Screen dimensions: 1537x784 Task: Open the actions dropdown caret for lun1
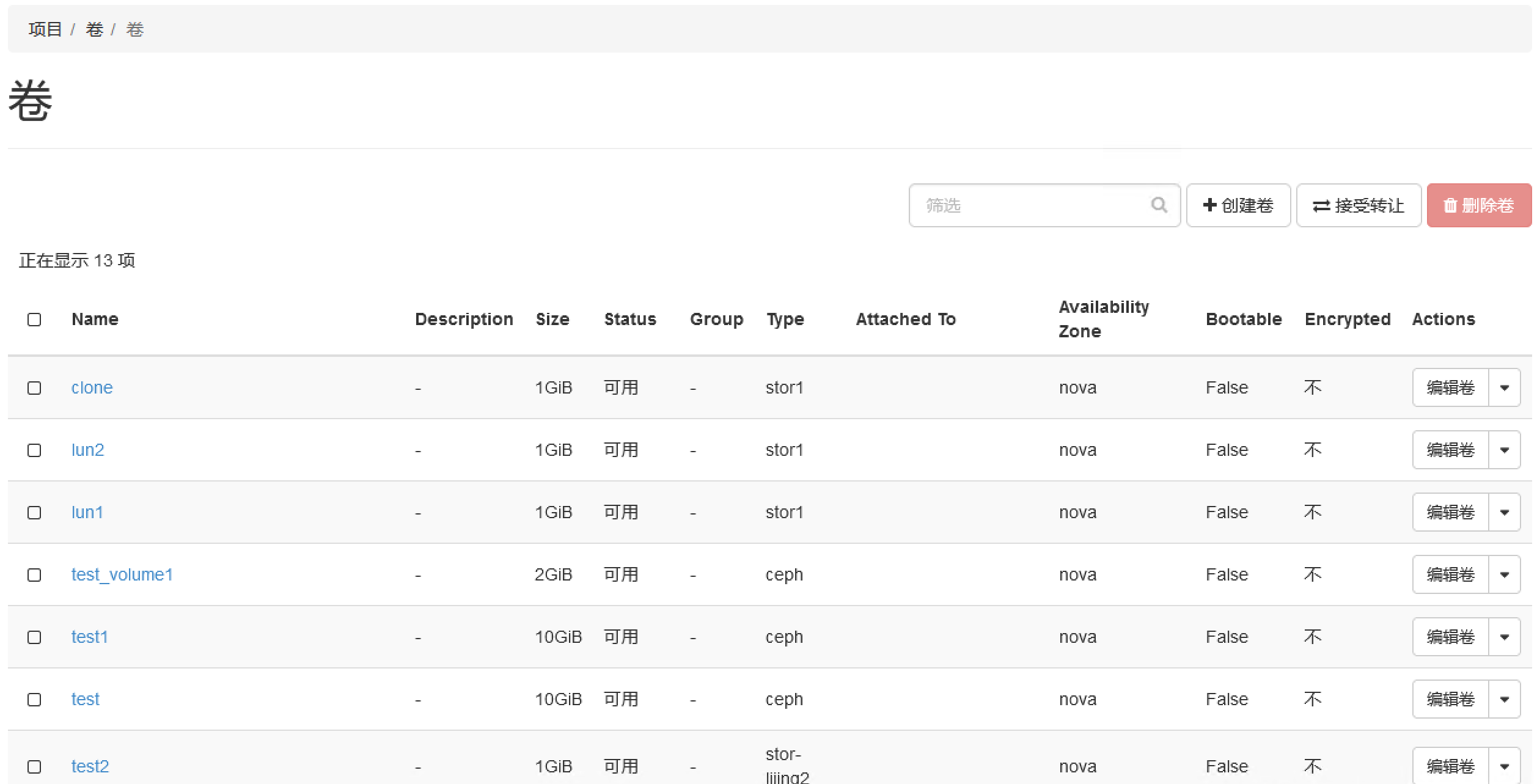click(1504, 512)
